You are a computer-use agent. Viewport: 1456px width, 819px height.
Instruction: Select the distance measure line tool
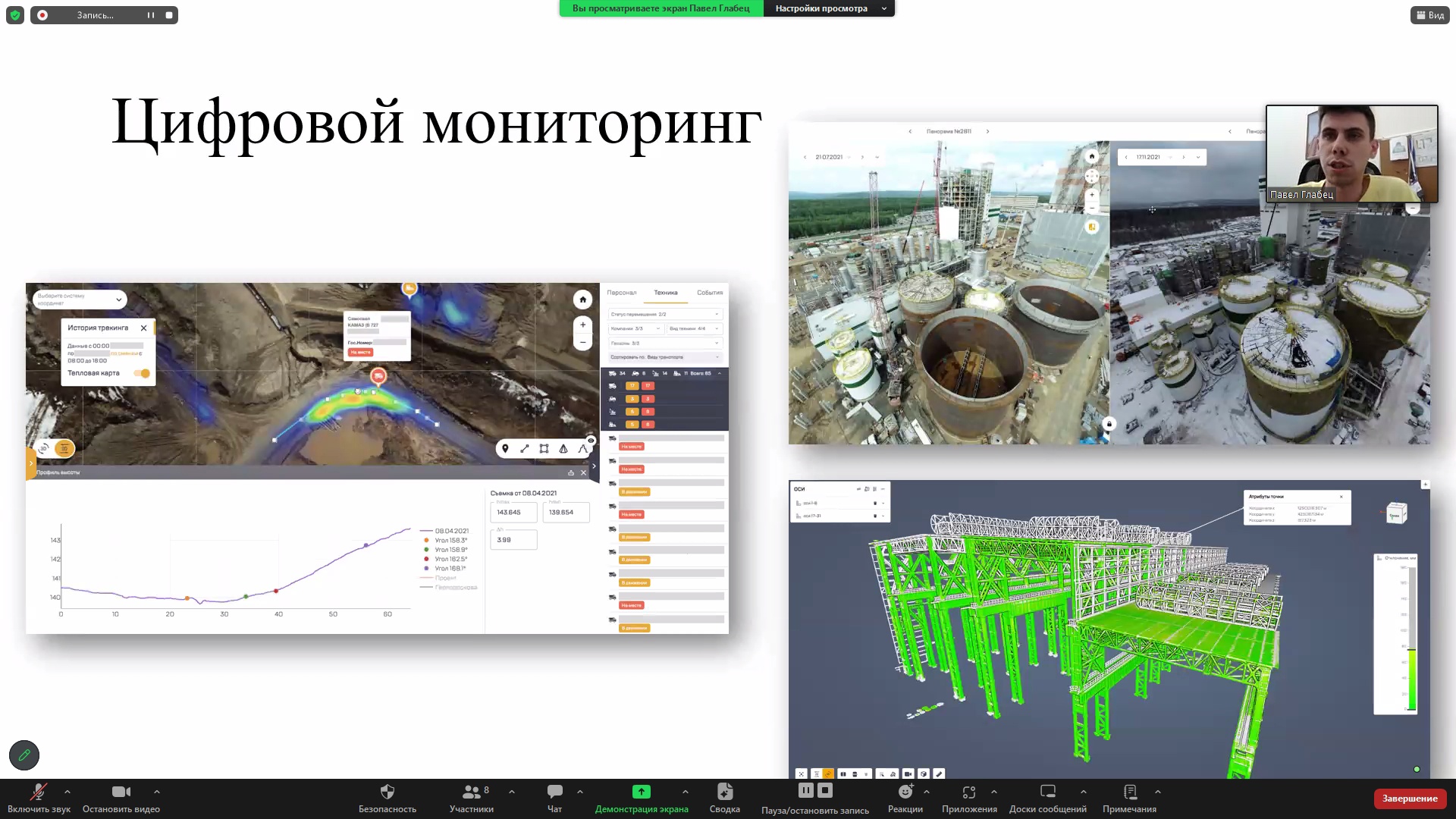tap(525, 449)
